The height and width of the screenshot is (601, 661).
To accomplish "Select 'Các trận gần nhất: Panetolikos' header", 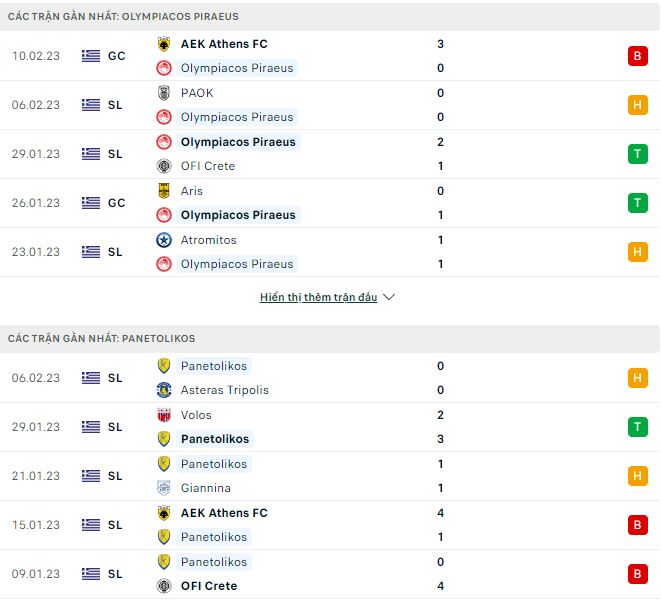I will [x=102, y=339].
